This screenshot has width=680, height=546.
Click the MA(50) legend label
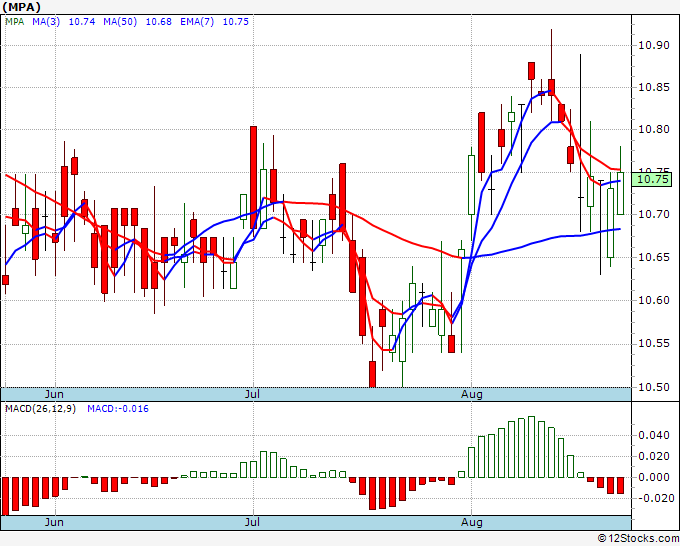120,22
